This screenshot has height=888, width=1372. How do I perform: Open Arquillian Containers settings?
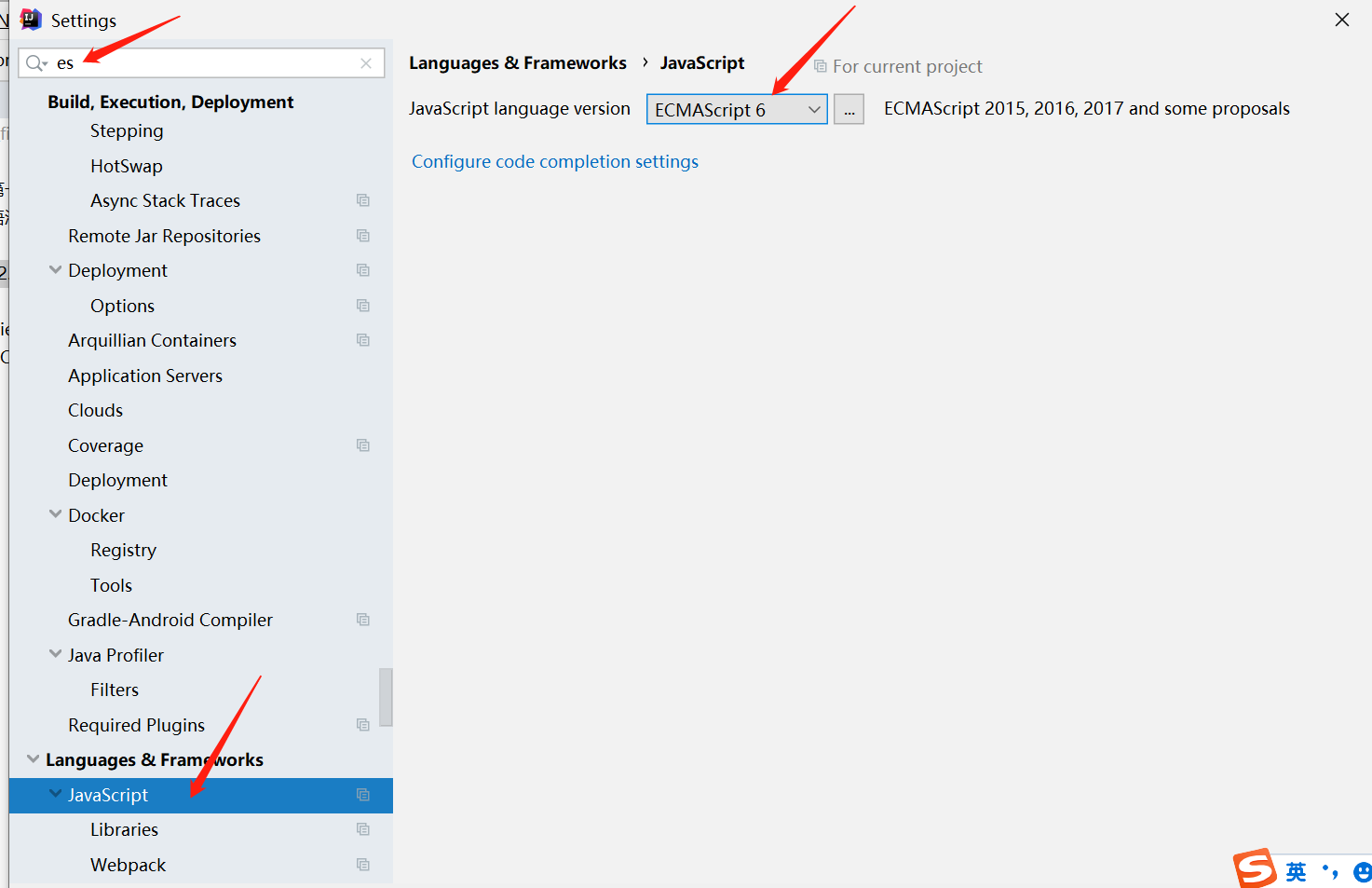(152, 340)
